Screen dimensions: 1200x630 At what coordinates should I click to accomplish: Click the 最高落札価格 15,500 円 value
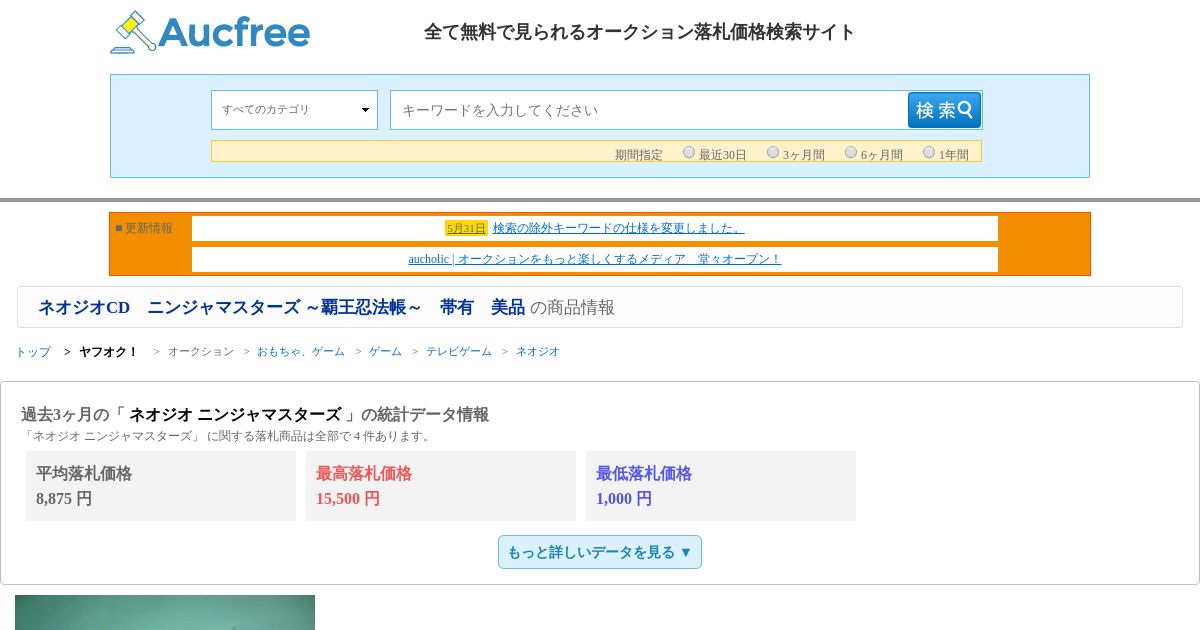(x=348, y=499)
